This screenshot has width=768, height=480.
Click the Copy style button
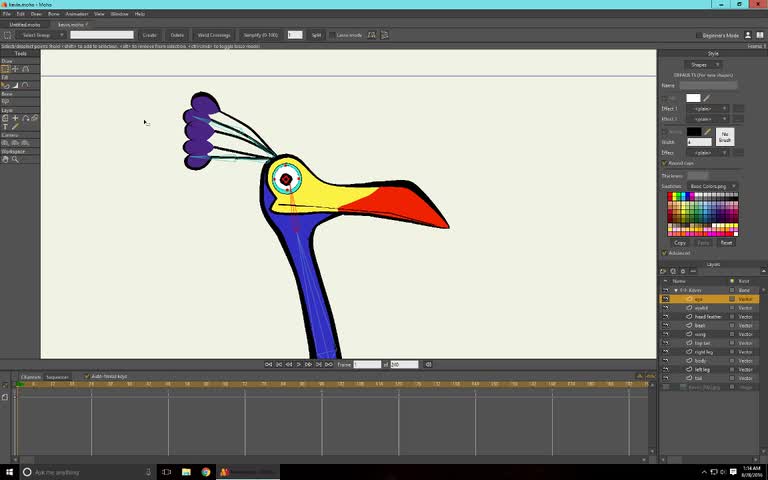pos(680,243)
